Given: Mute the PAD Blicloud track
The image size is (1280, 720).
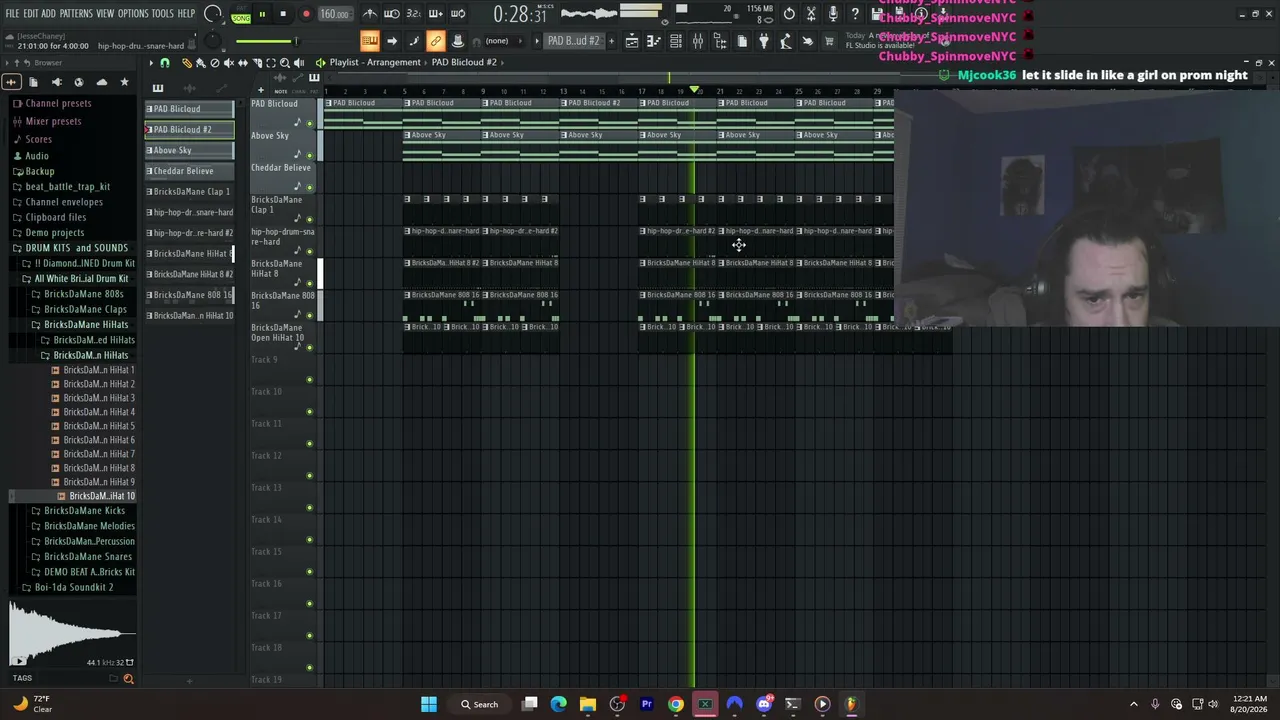Looking at the screenshot, I should (309, 124).
